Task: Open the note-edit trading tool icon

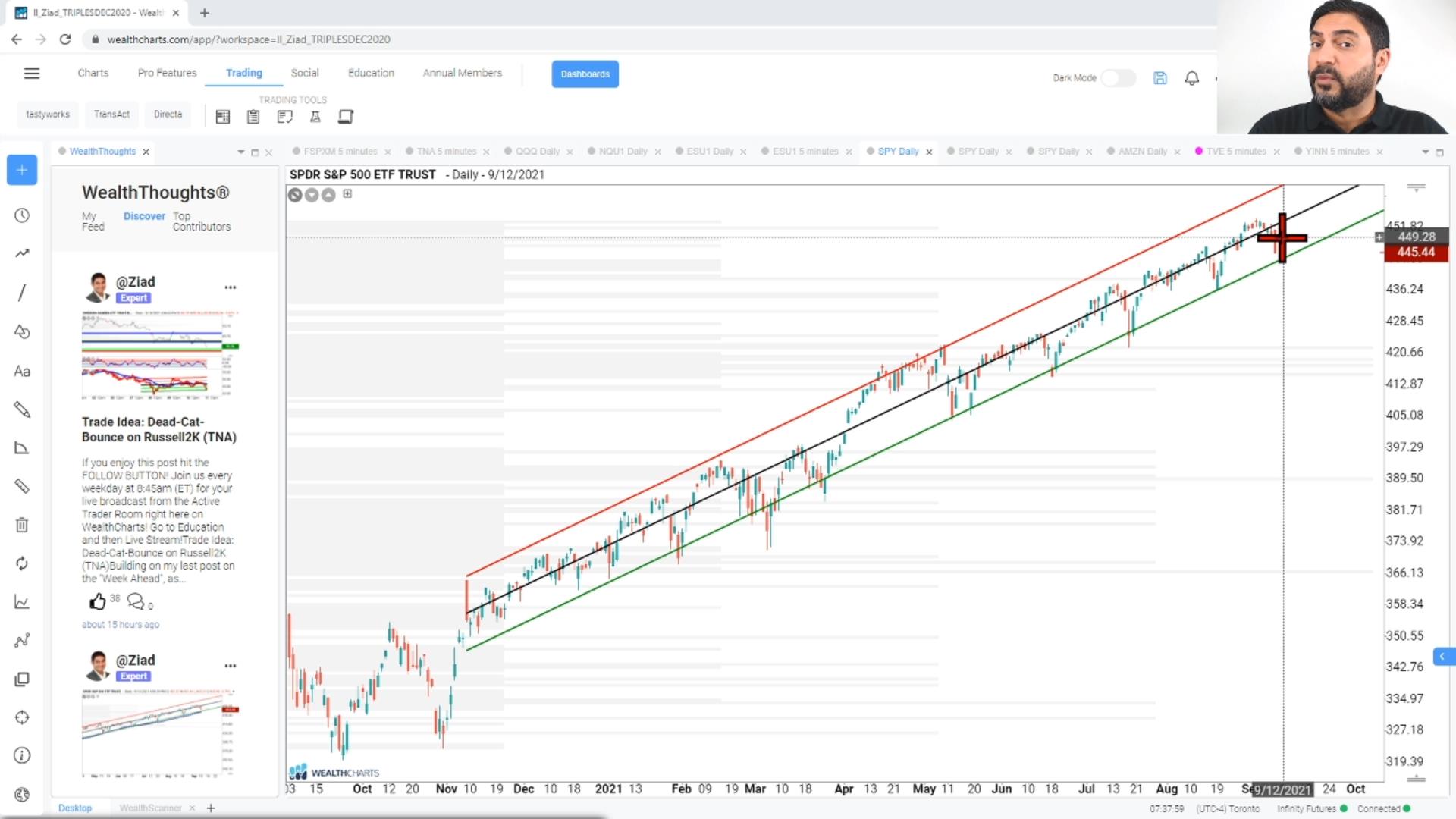Action: point(284,117)
